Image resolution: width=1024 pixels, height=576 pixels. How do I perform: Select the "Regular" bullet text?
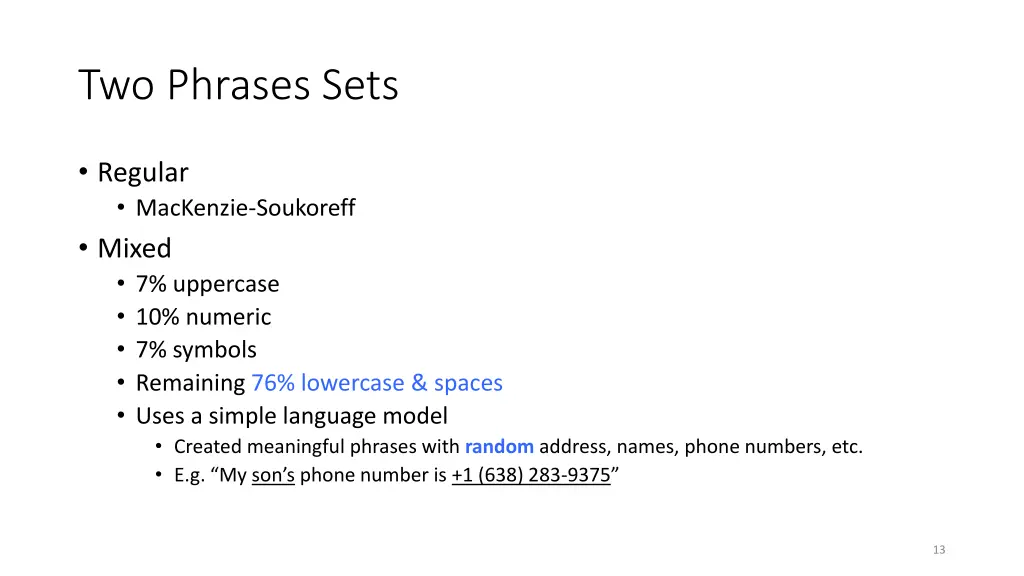143,172
